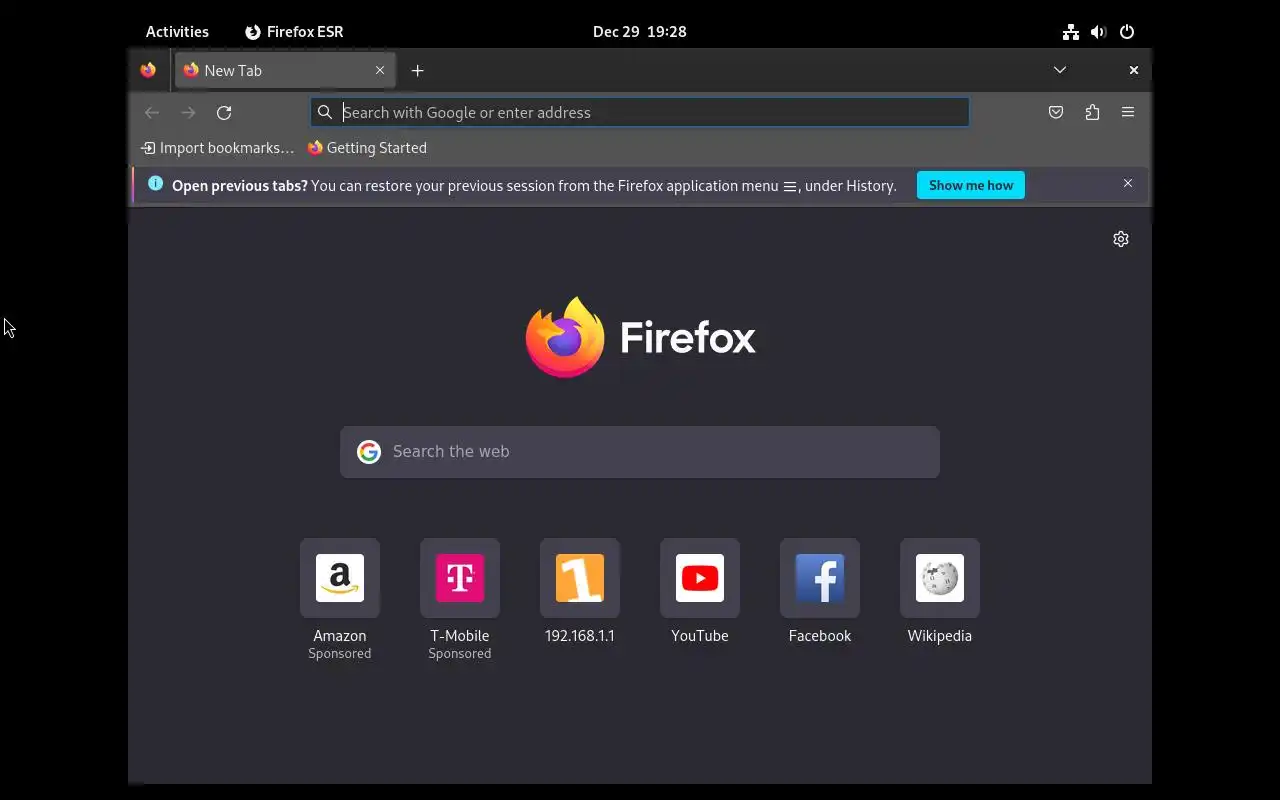The height and width of the screenshot is (800, 1280).
Task: Click the Google icon in search box
Action: tap(369, 452)
